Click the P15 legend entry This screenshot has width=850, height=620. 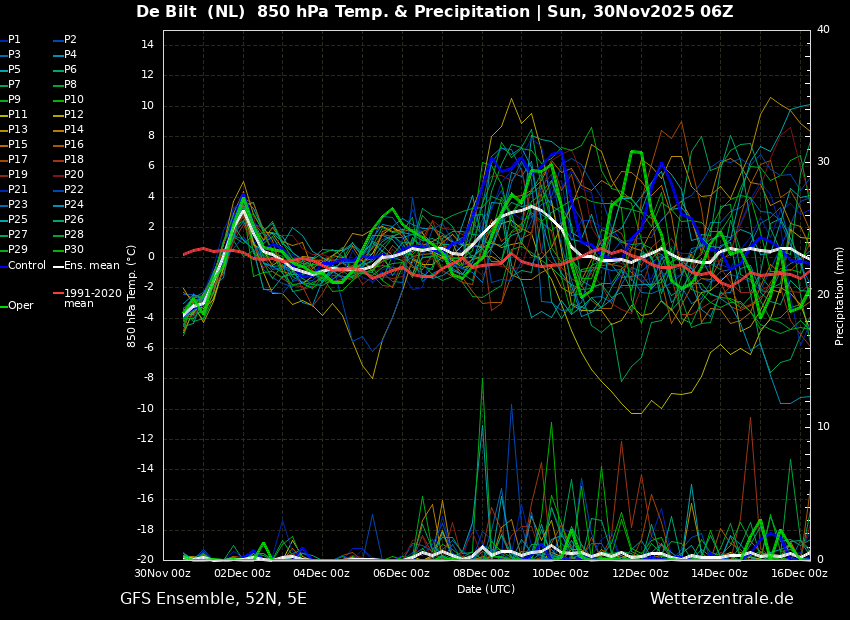14,145
